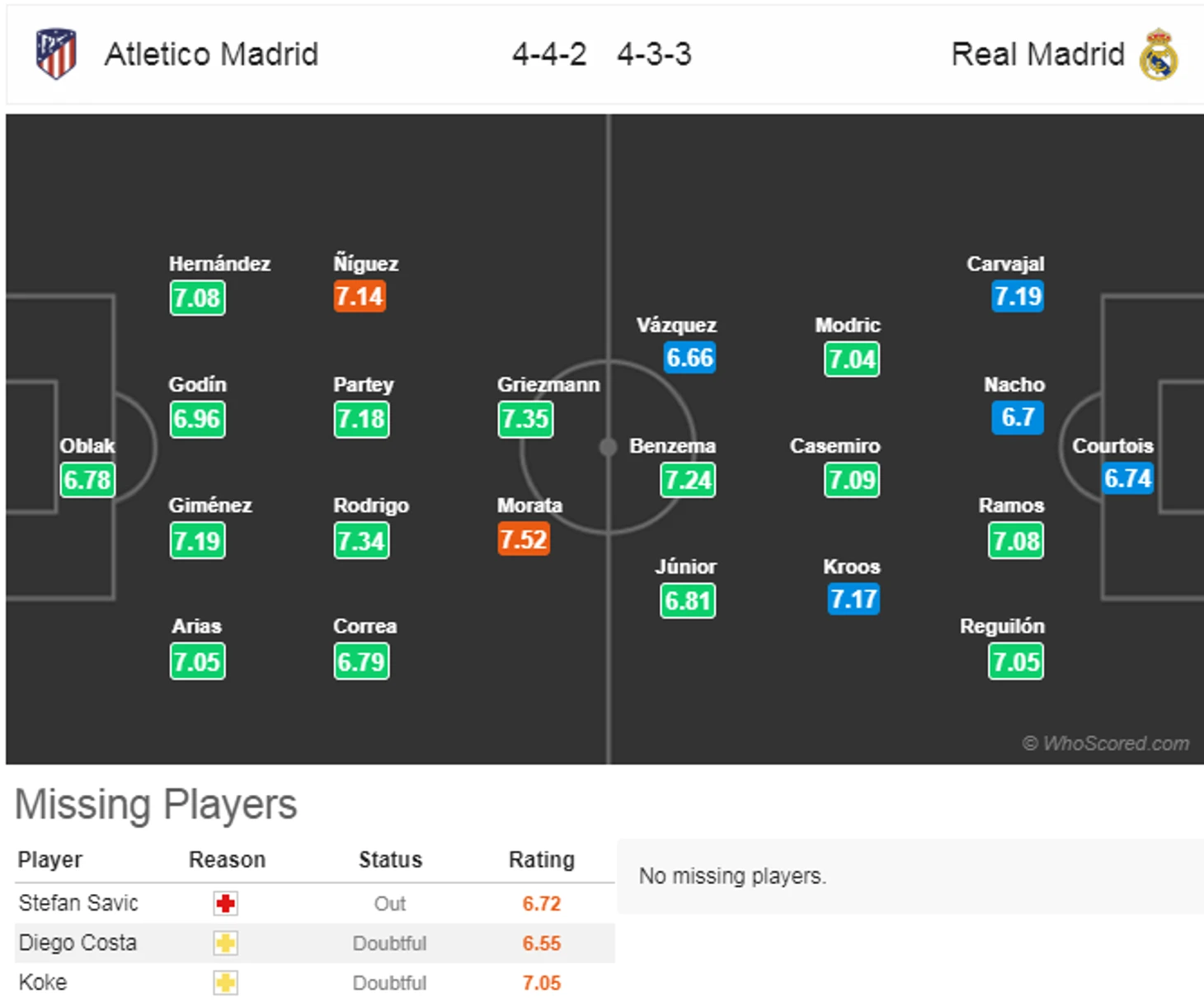1204x1002 pixels.
Task: Open the Diego Costa player link
Action: pyautogui.click(x=78, y=943)
